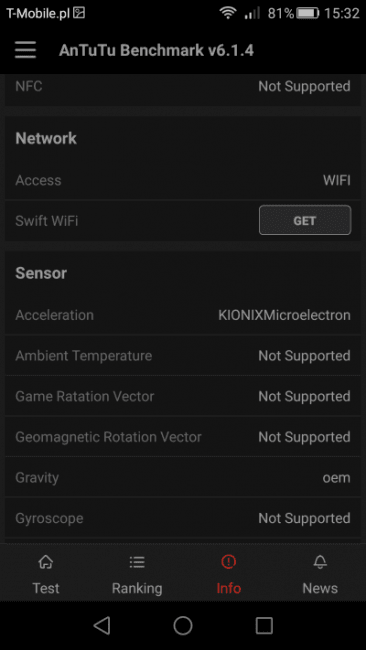The width and height of the screenshot is (366, 650).
Task: Tap the Android home circle
Action: pos(183,625)
